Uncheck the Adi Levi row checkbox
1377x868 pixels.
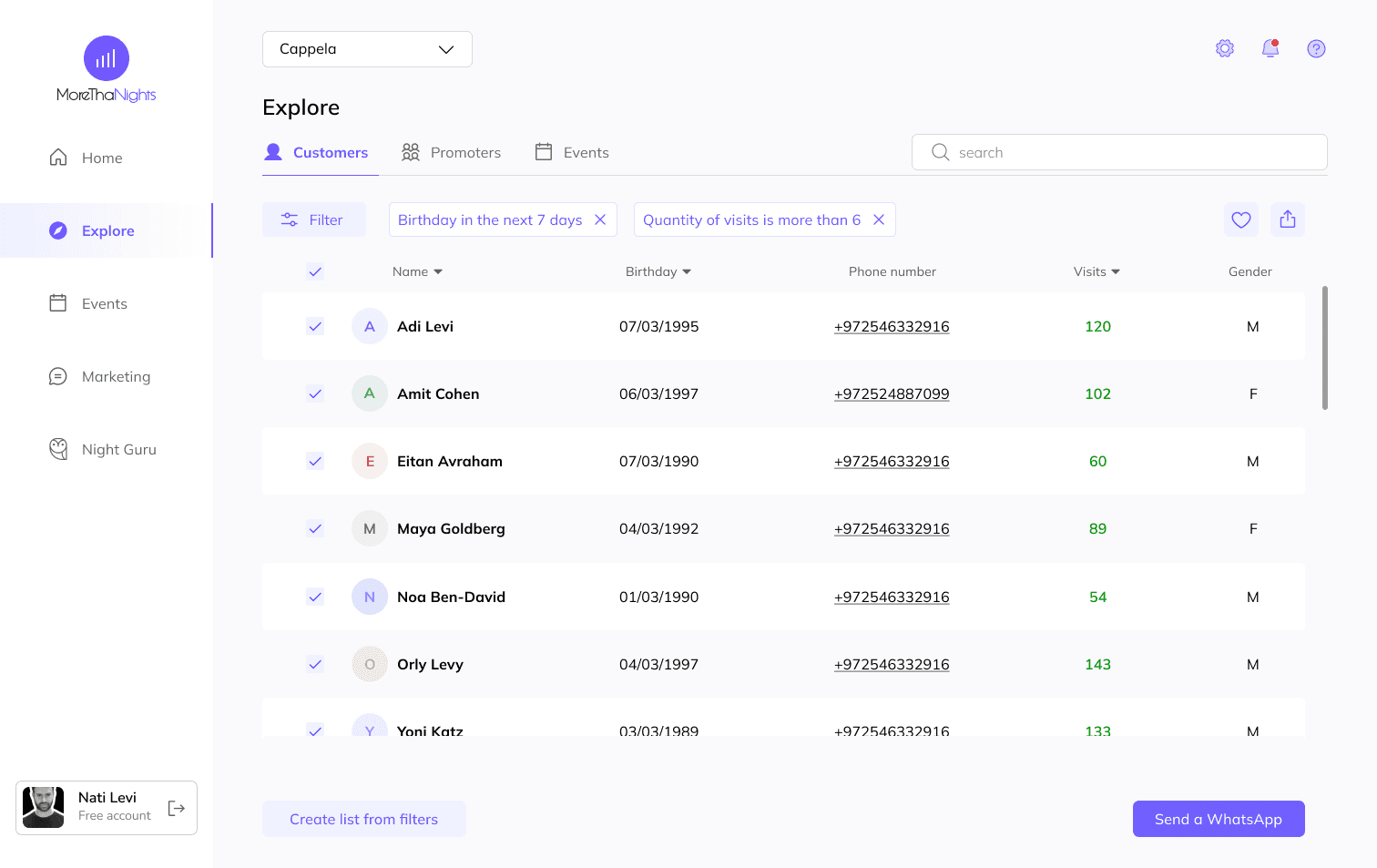(315, 326)
